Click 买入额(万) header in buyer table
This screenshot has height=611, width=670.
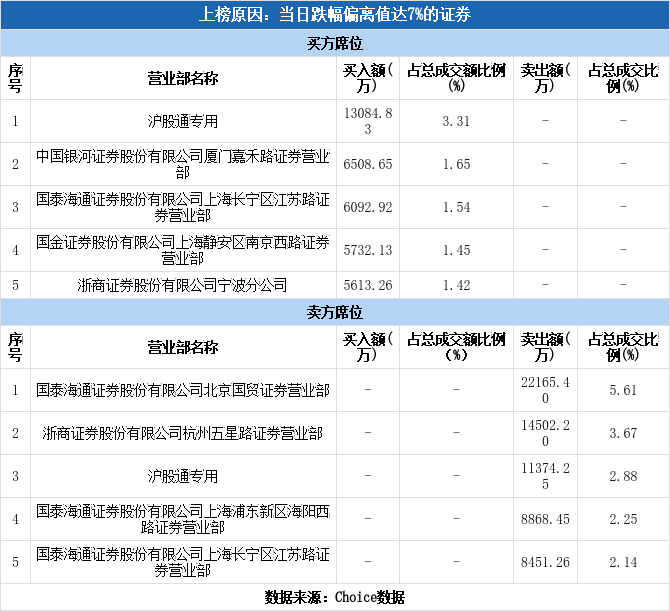tap(368, 78)
